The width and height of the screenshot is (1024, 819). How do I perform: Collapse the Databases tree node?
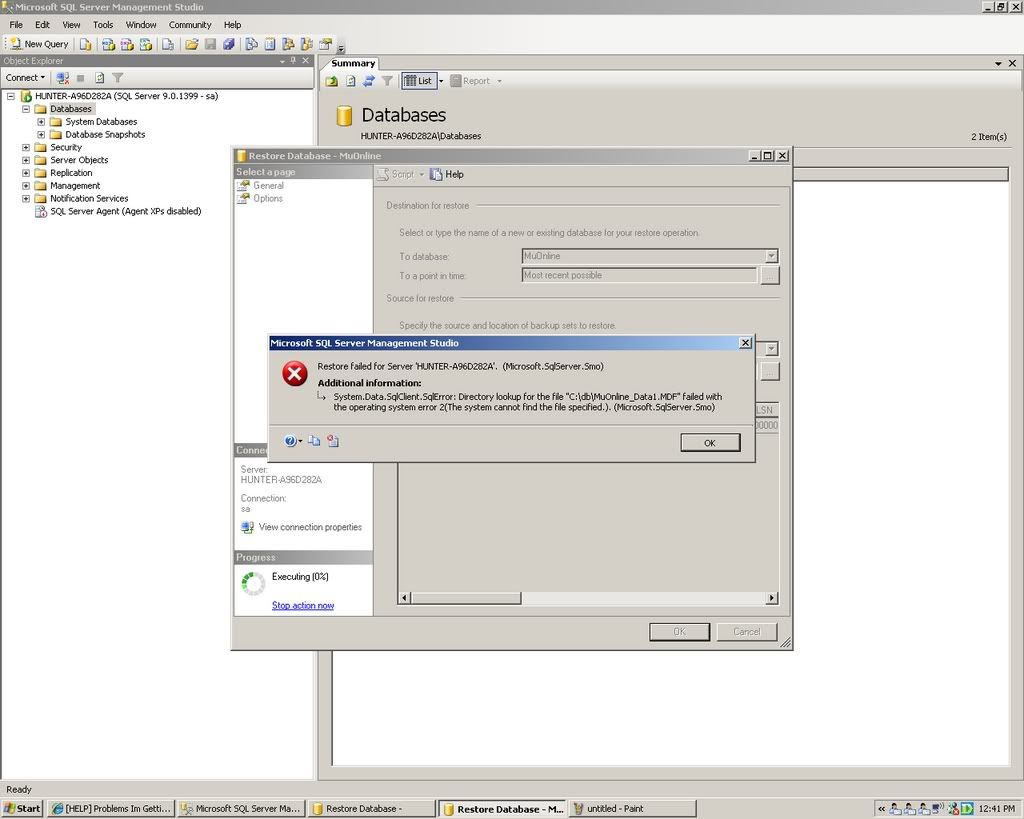[26, 109]
